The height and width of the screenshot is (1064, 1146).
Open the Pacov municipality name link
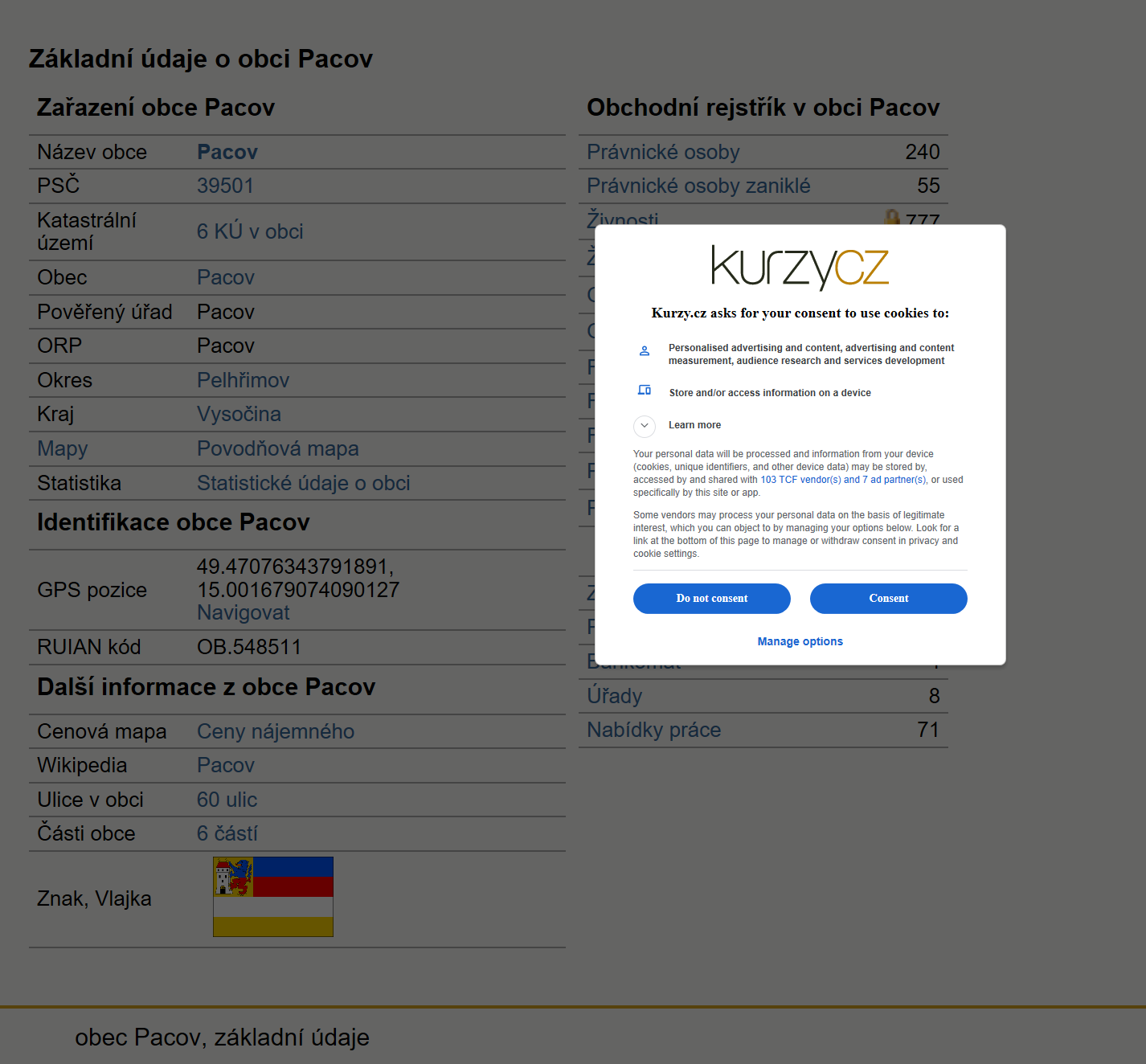[227, 152]
